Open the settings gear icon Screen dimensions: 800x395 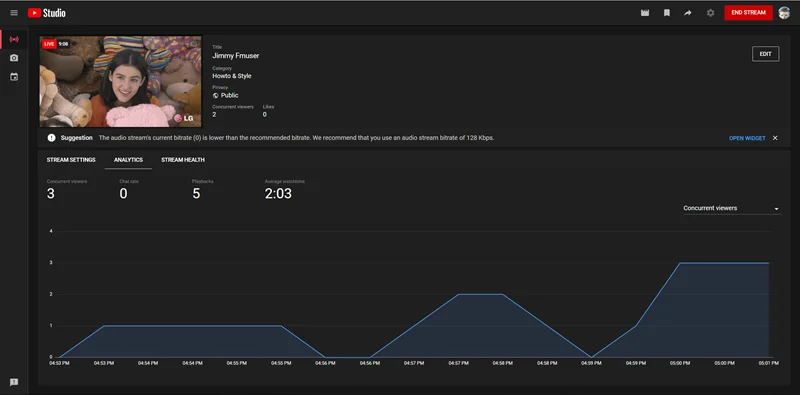710,13
